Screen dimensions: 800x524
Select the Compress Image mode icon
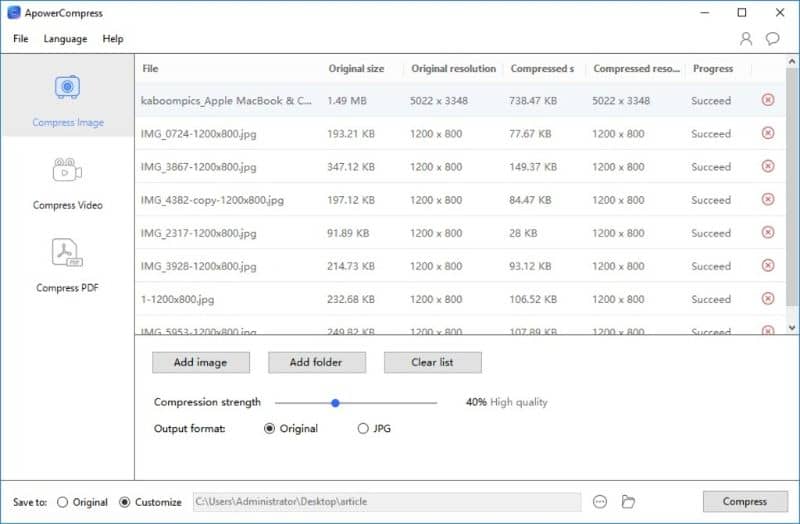click(67, 87)
